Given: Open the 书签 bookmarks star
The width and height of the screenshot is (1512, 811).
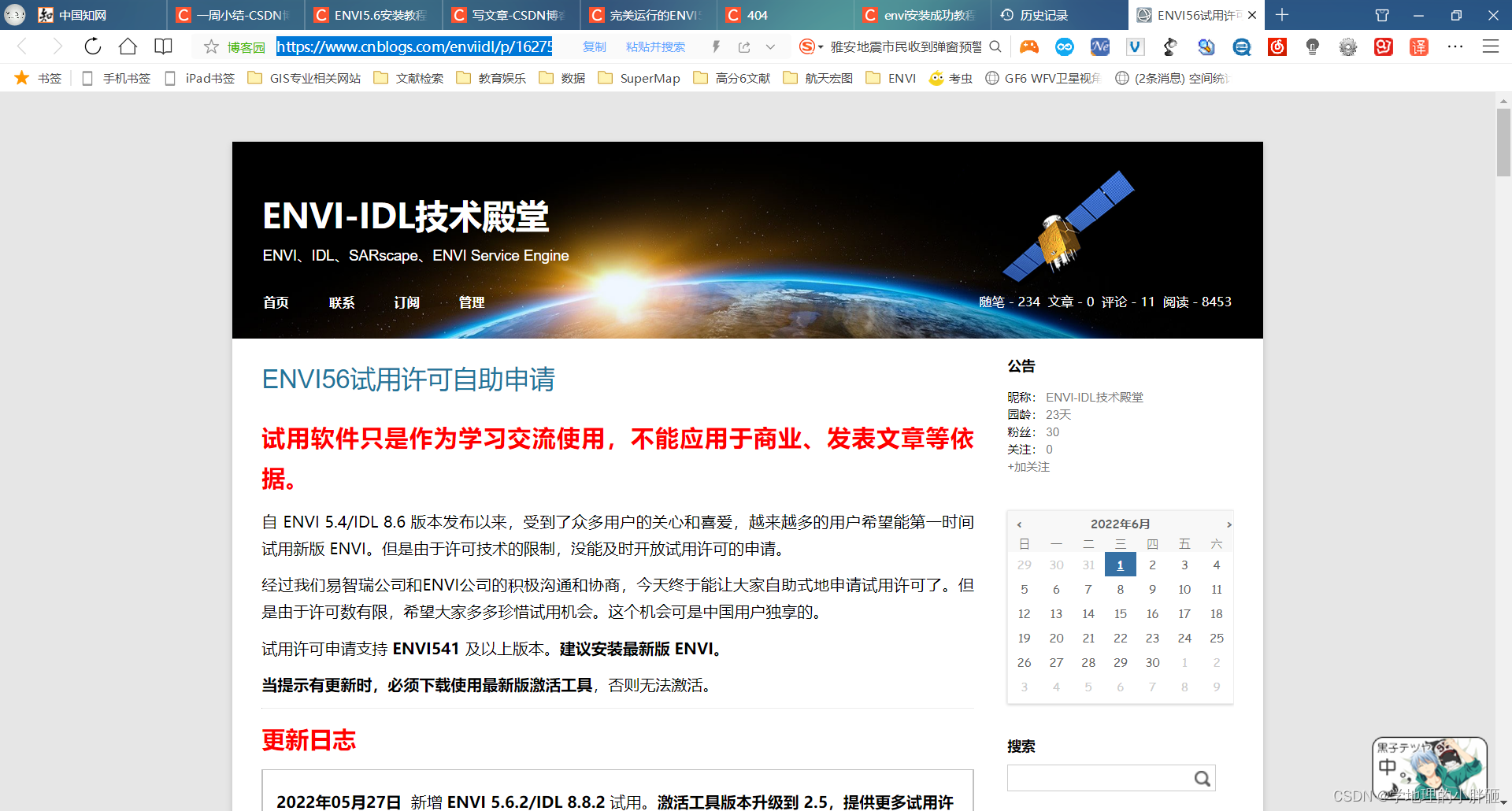Looking at the screenshot, I should [x=38, y=78].
